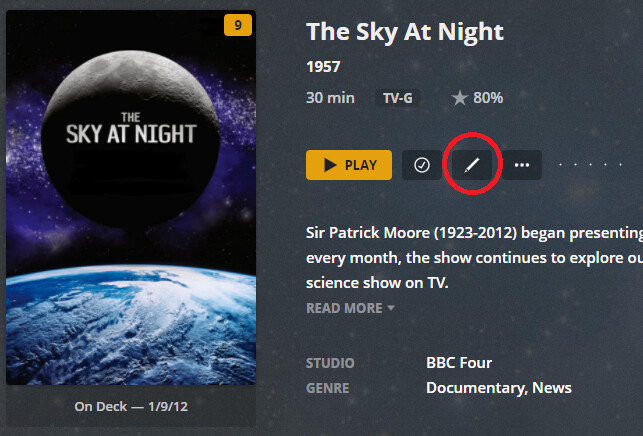The height and width of the screenshot is (436, 643).
Task: Click the year 1957
Action: (x=323, y=68)
